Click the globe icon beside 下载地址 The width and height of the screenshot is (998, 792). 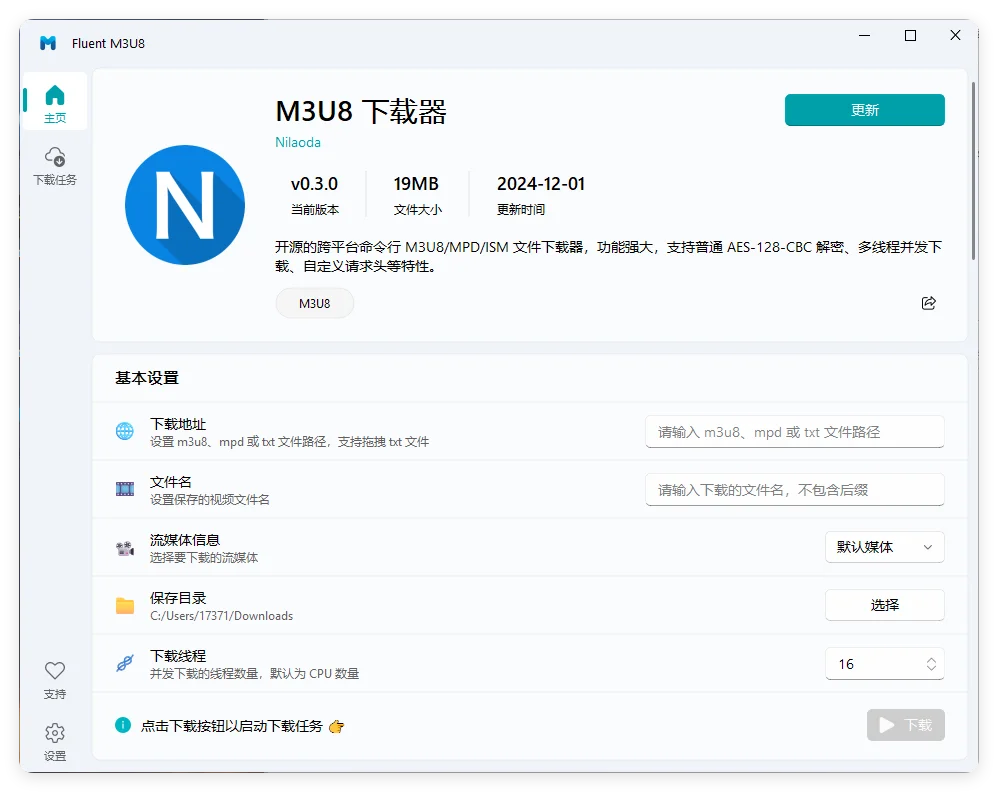point(124,431)
